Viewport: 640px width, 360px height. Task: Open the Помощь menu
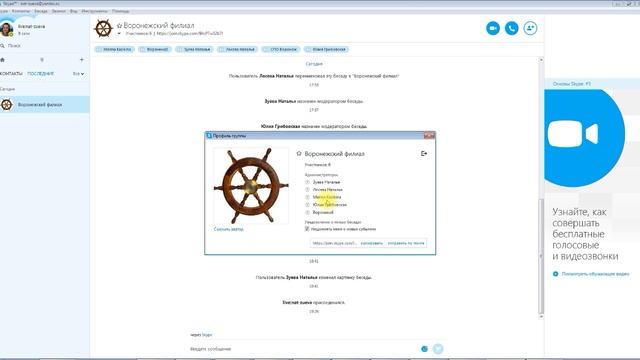click(120, 11)
